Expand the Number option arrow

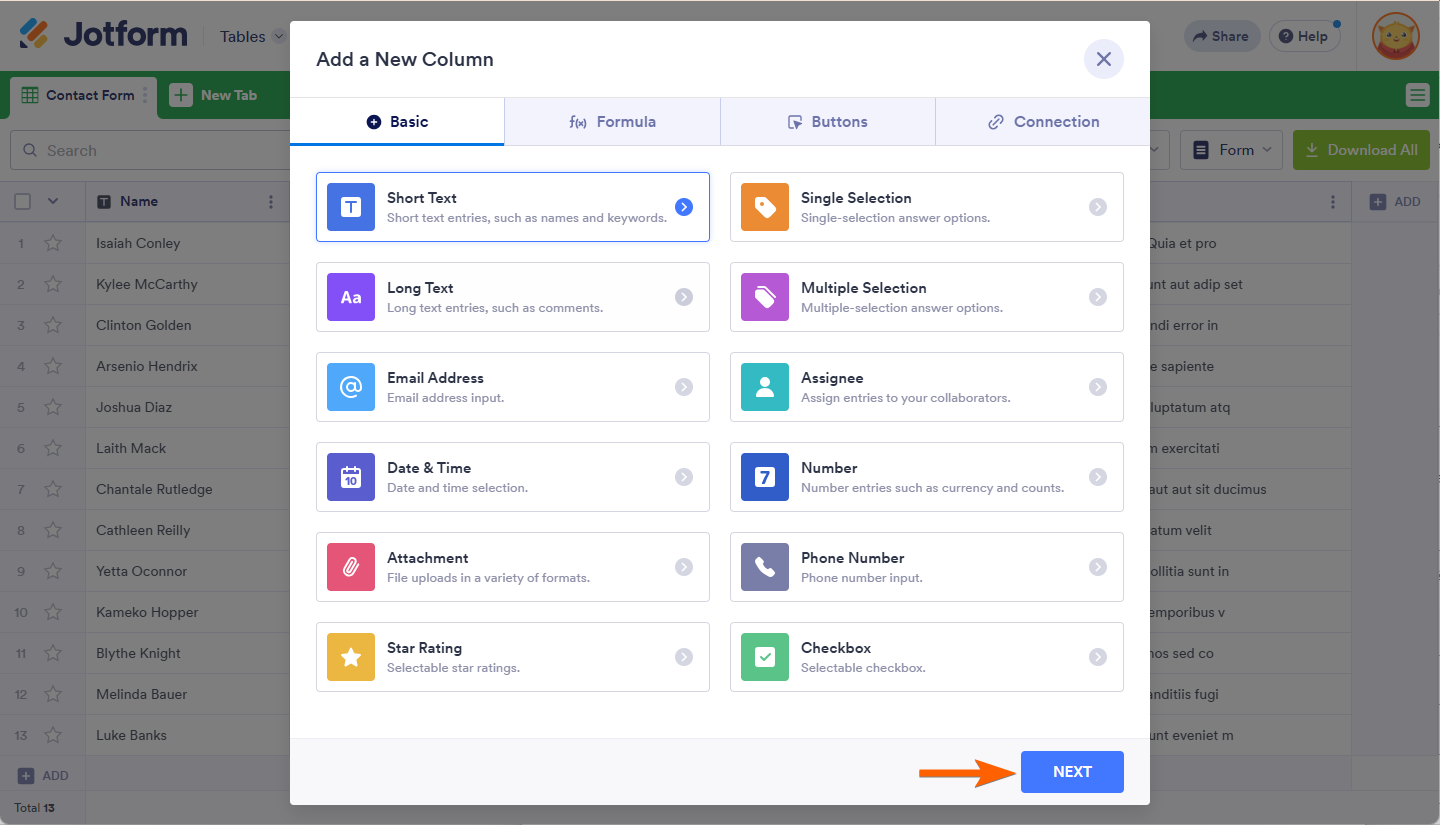click(1098, 477)
